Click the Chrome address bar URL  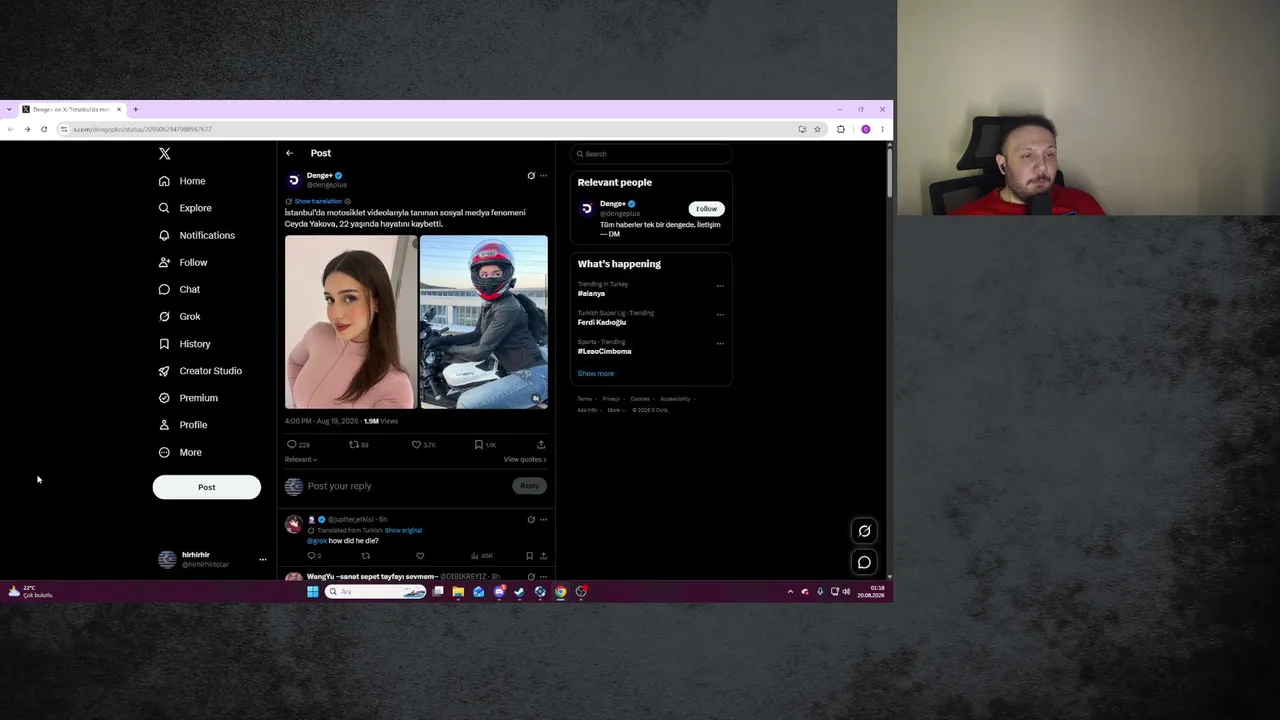pos(142,129)
